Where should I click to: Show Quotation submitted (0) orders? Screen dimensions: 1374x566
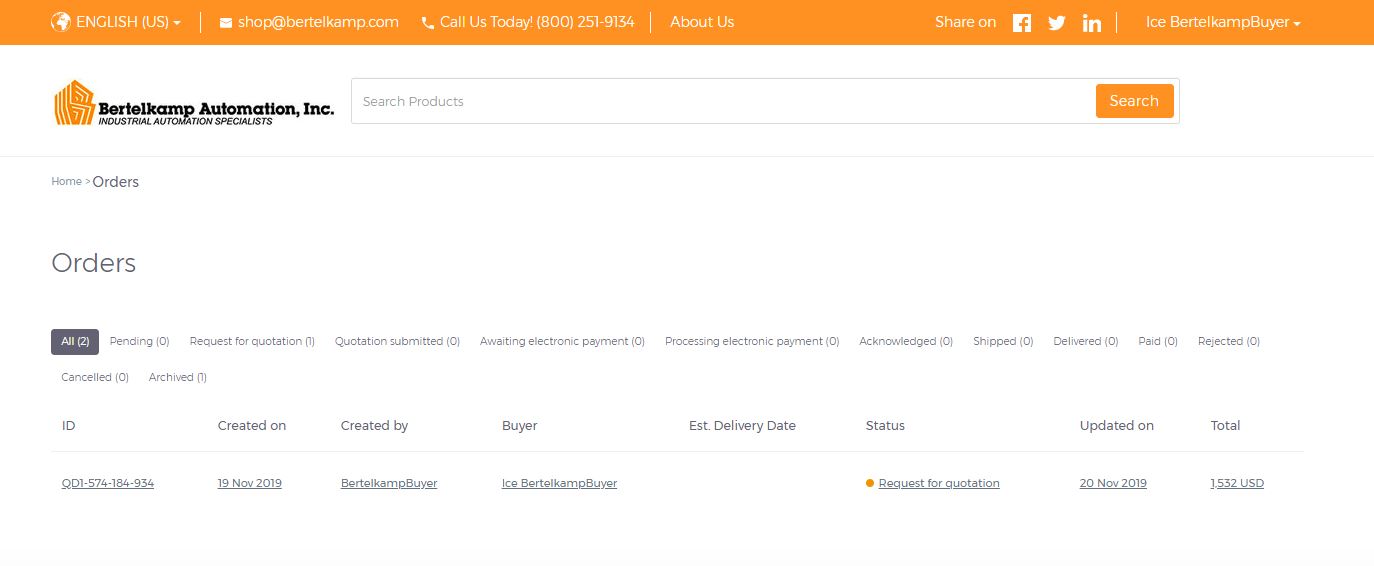click(x=397, y=341)
